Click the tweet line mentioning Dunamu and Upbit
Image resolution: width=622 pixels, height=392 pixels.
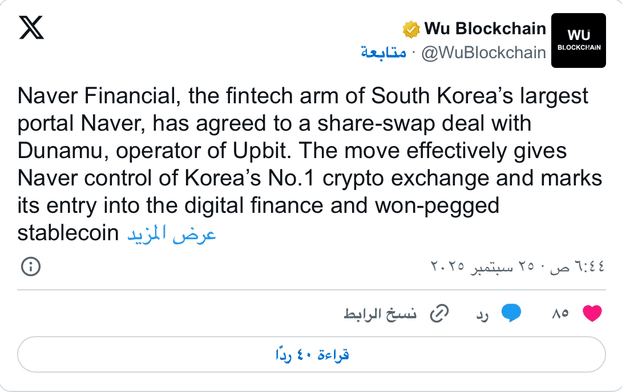[x=292, y=151]
